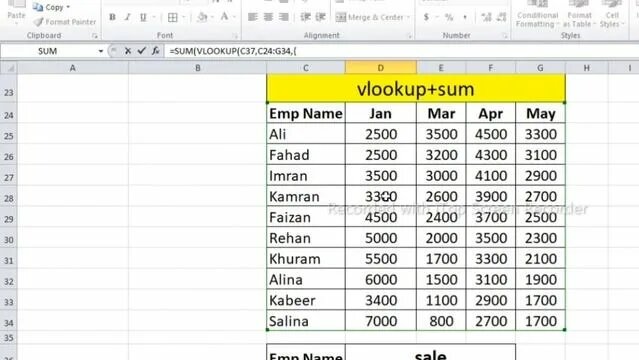Click the Jan column header cell
Image resolution: width=639 pixels, height=360 pixels.
point(381,113)
